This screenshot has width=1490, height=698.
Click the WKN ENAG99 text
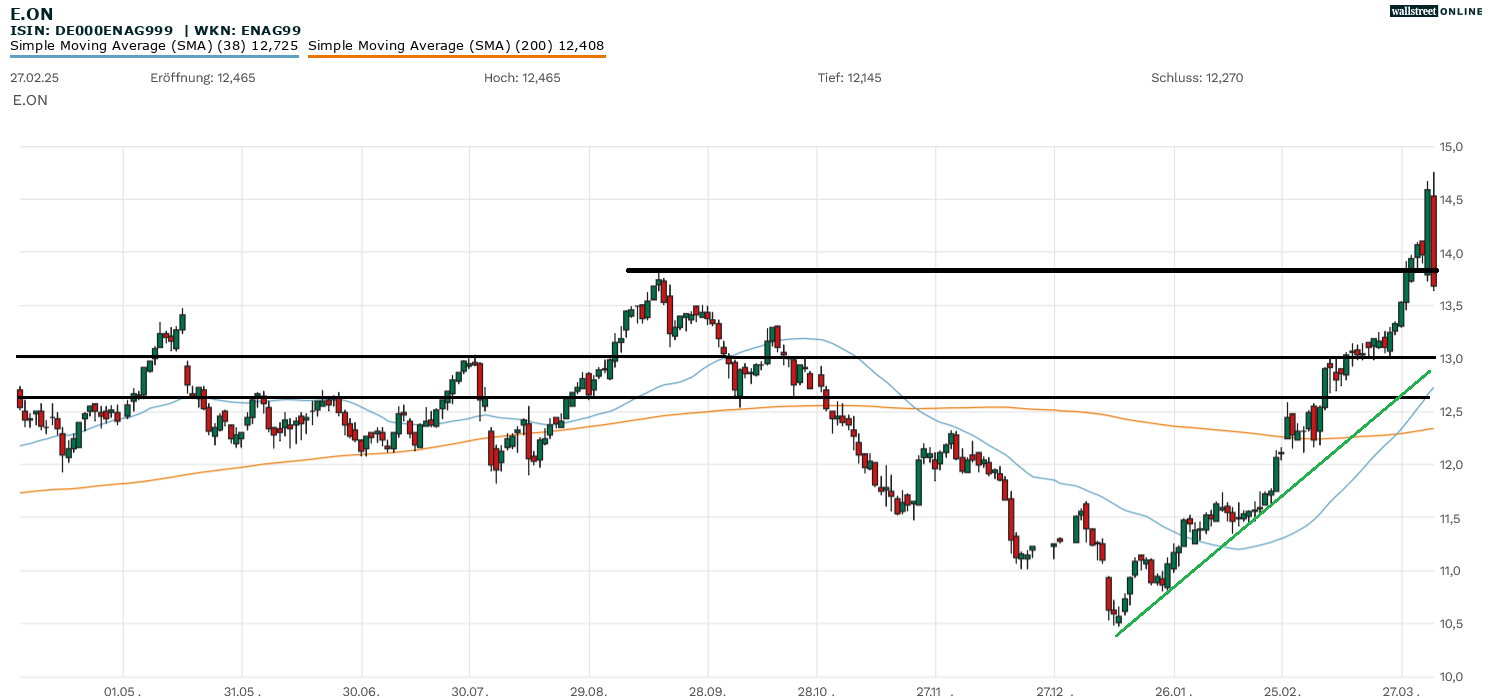pos(248,31)
